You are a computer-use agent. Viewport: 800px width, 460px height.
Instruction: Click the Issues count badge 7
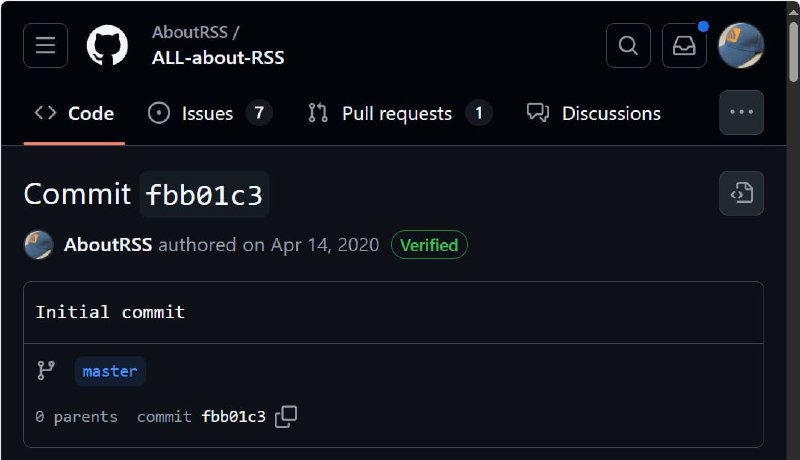pos(258,113)
